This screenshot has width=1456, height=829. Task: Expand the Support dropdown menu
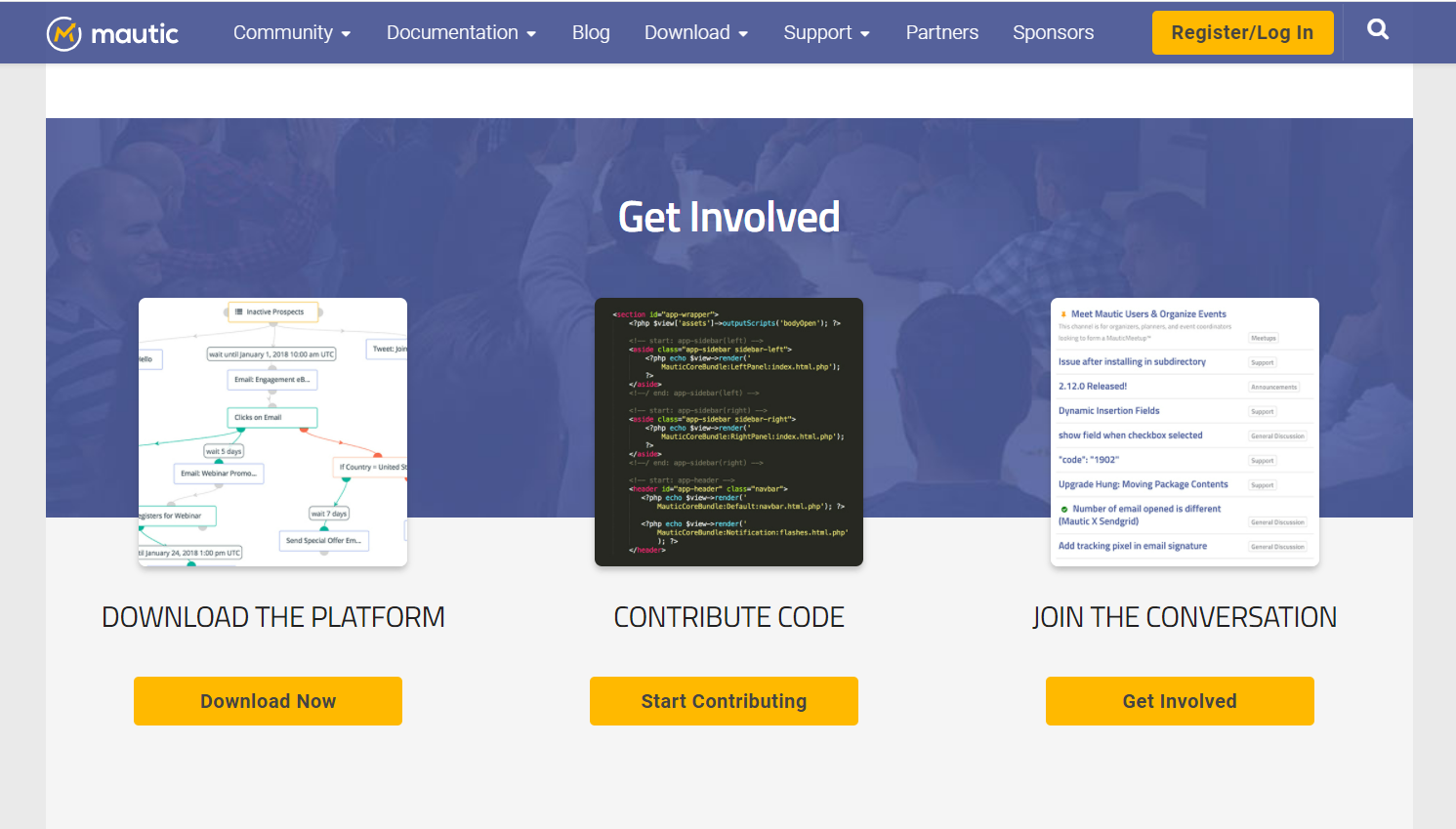pyautogui.click(x=826, y=32)
